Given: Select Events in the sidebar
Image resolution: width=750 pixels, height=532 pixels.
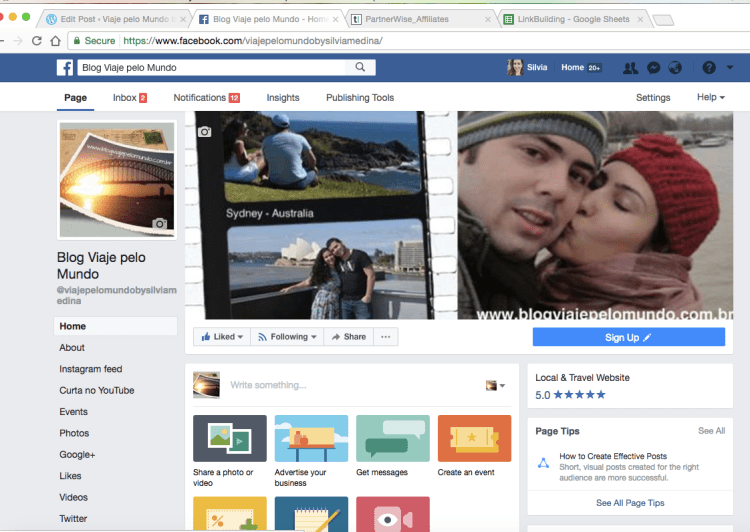Looking at the screenshot, I should [73, 412].
